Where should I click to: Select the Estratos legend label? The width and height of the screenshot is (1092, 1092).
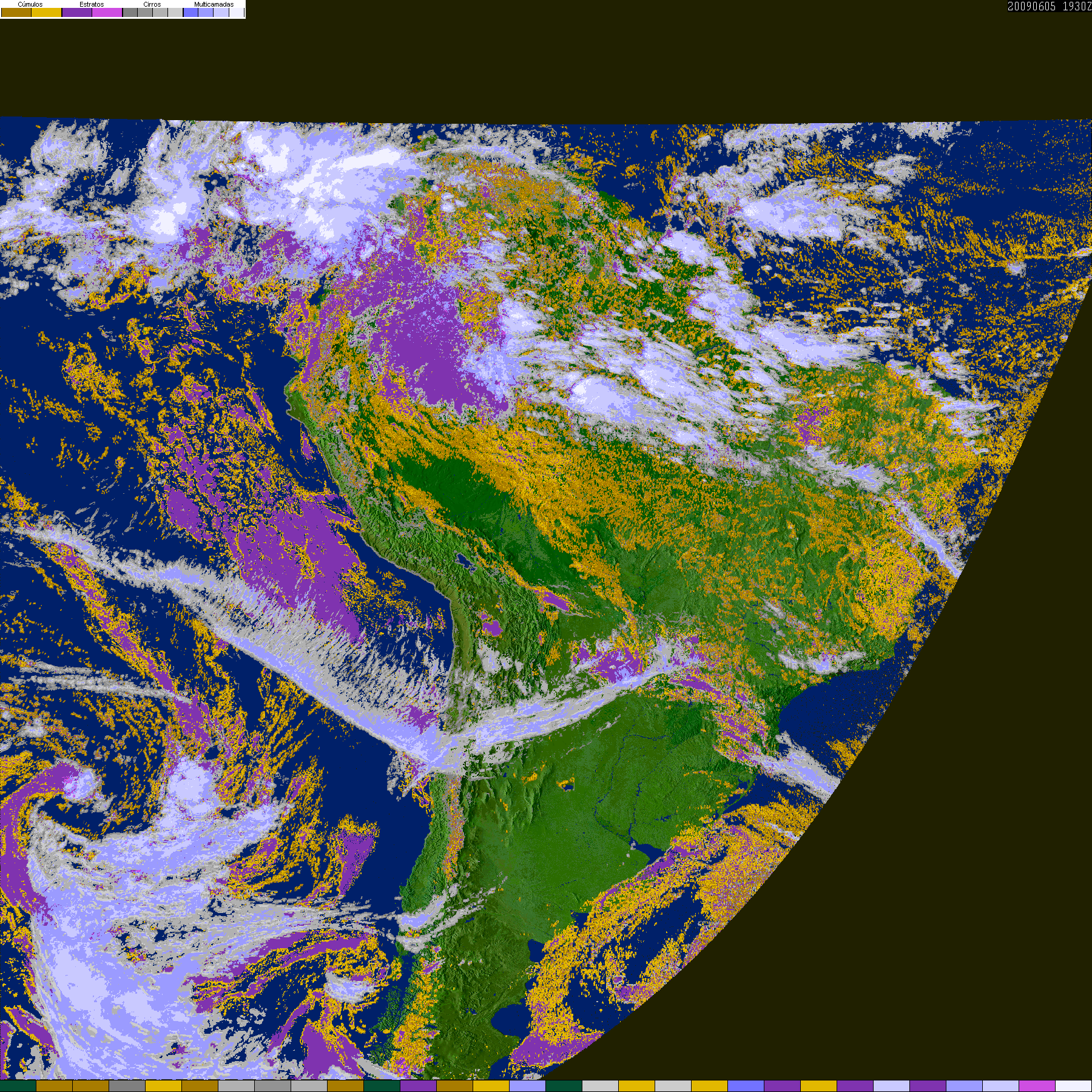point(92,4)
